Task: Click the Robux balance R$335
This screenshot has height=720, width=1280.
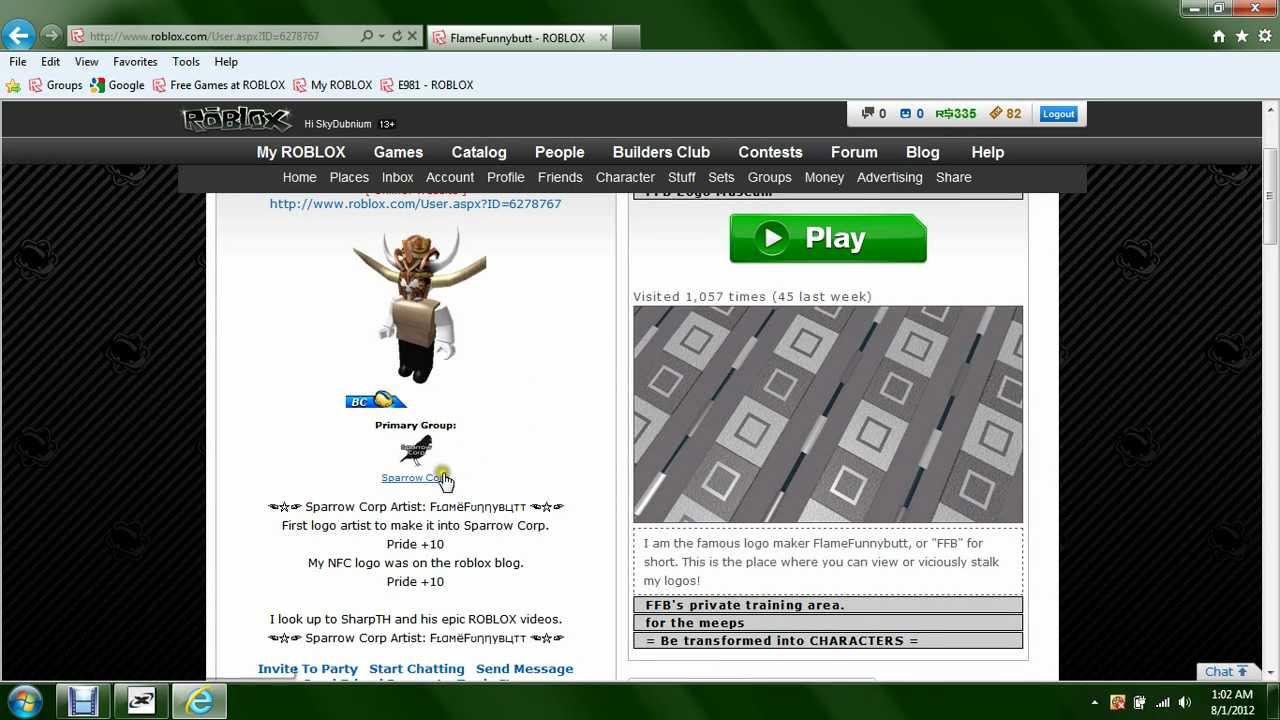Action: tap(956, 114)
